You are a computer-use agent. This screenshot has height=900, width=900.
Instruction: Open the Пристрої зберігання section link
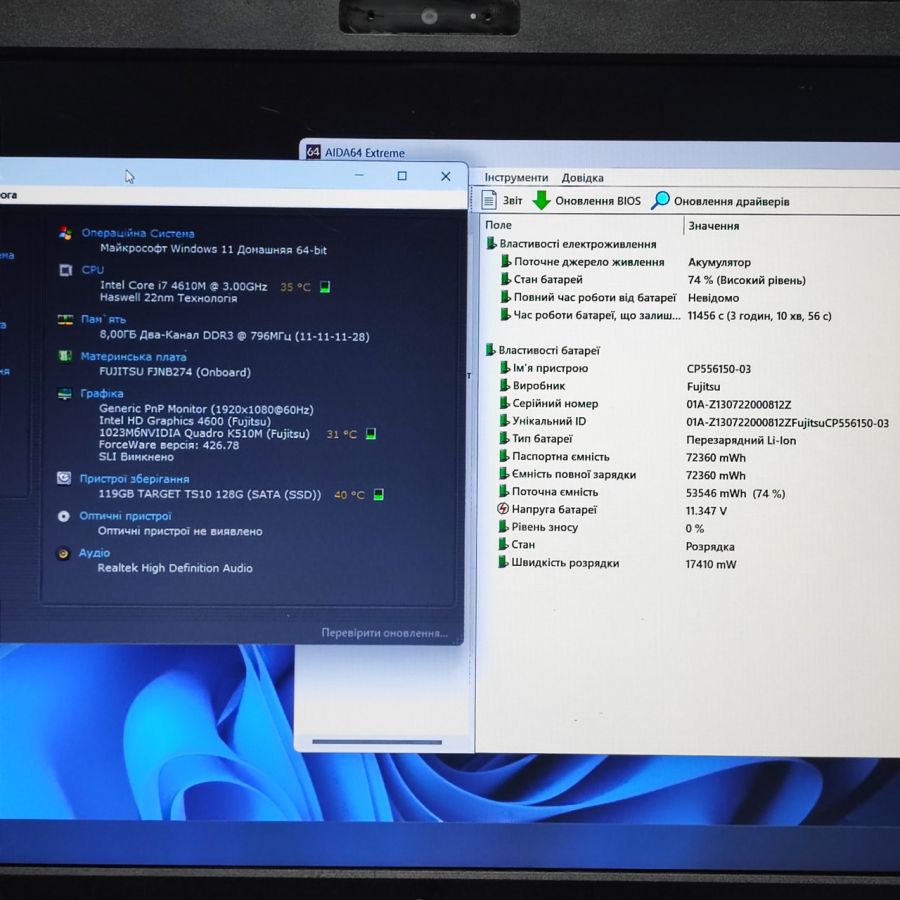(x=134, y=479)
